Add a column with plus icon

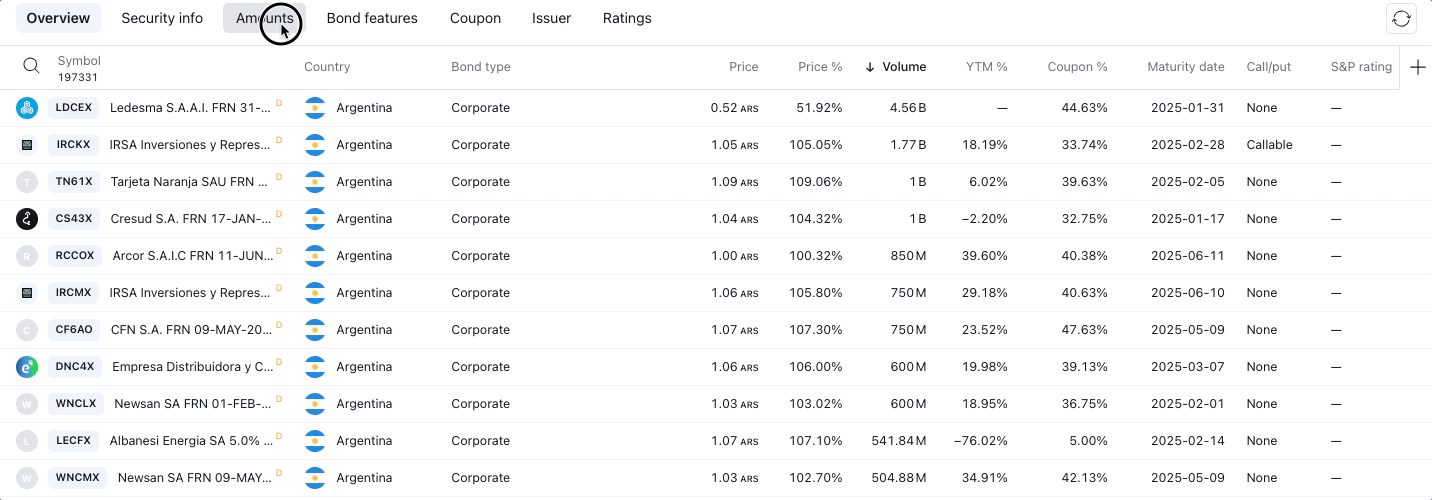1417,67
